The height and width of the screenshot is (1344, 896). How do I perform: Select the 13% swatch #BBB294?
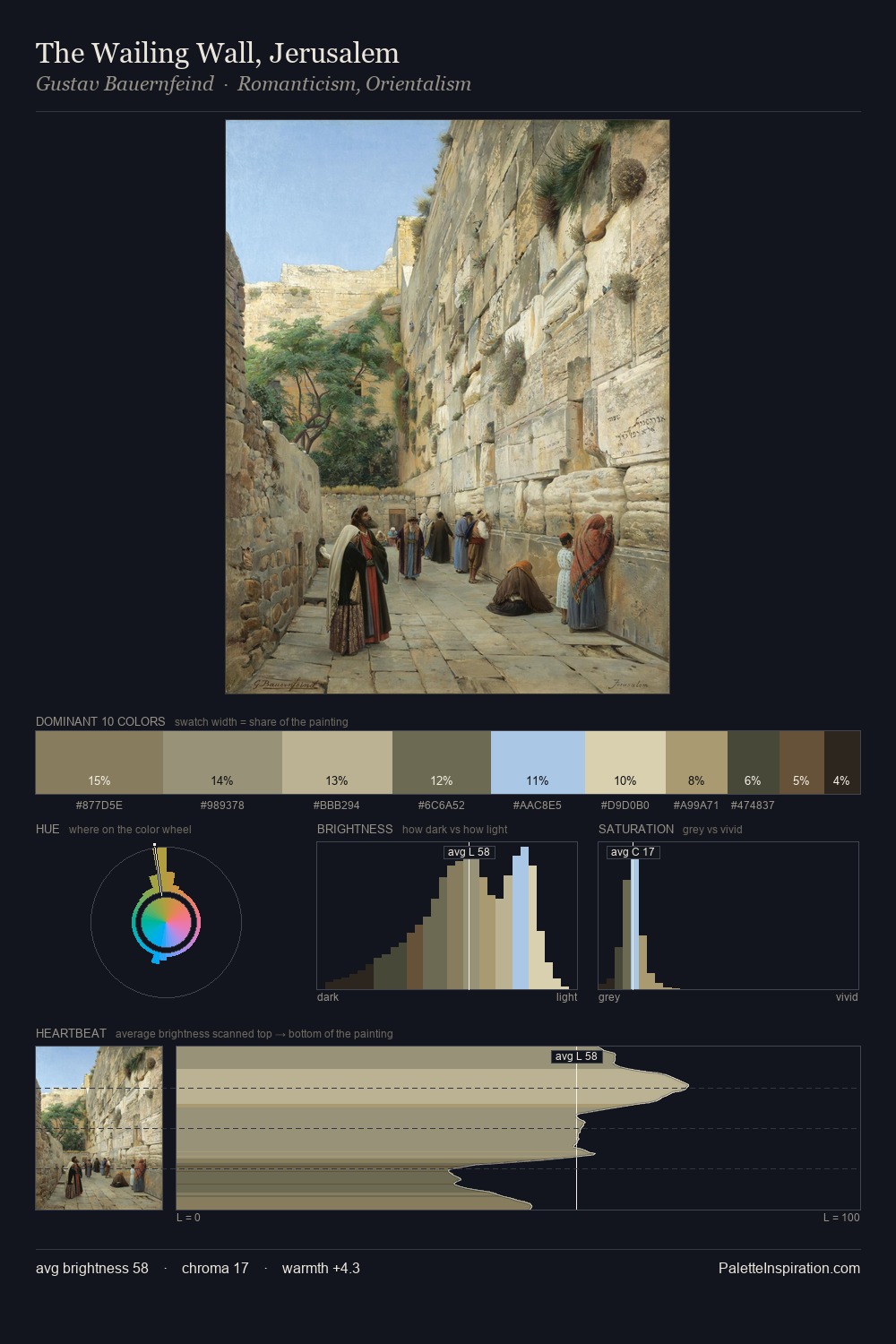(x=337, y=762)
